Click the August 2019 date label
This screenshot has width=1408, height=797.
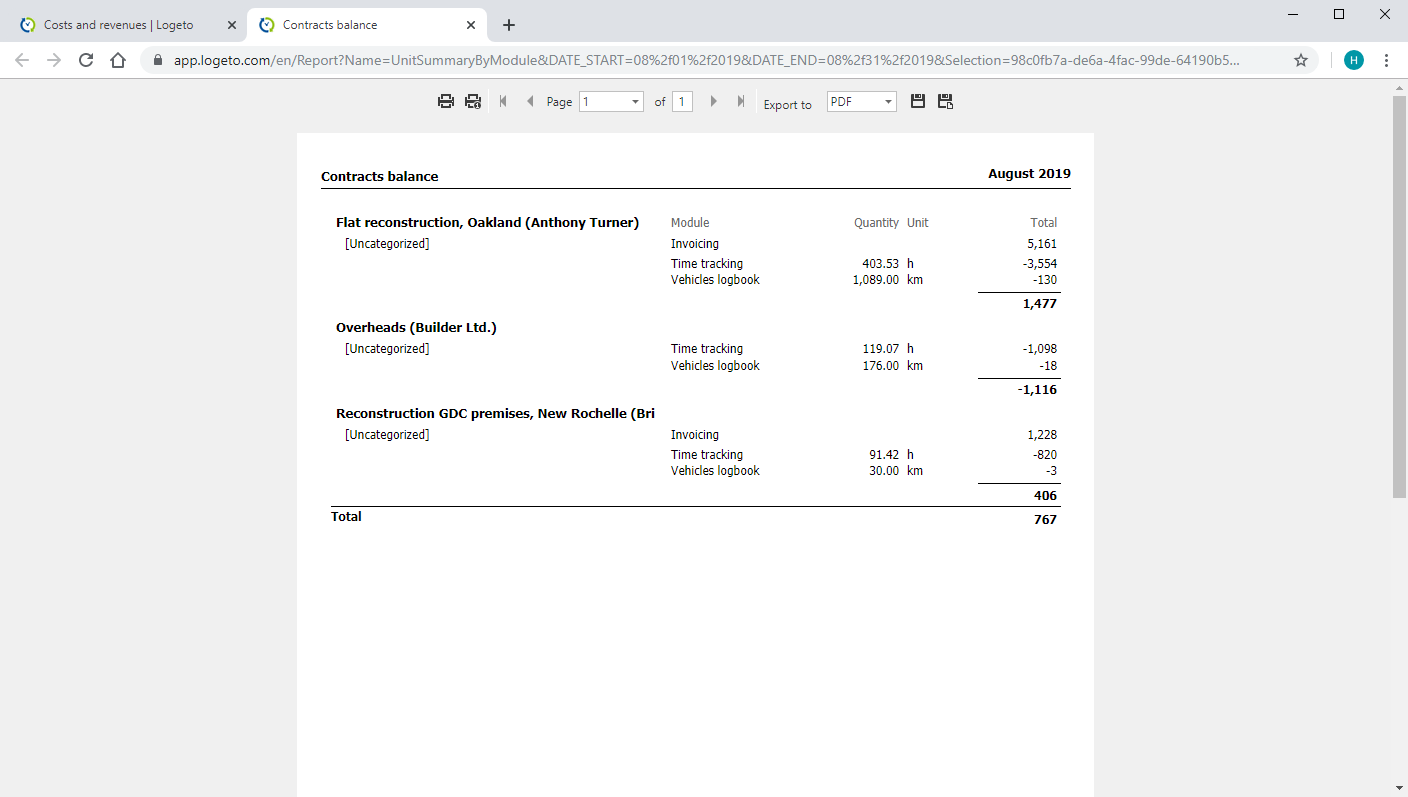(x=1029, y=173)
